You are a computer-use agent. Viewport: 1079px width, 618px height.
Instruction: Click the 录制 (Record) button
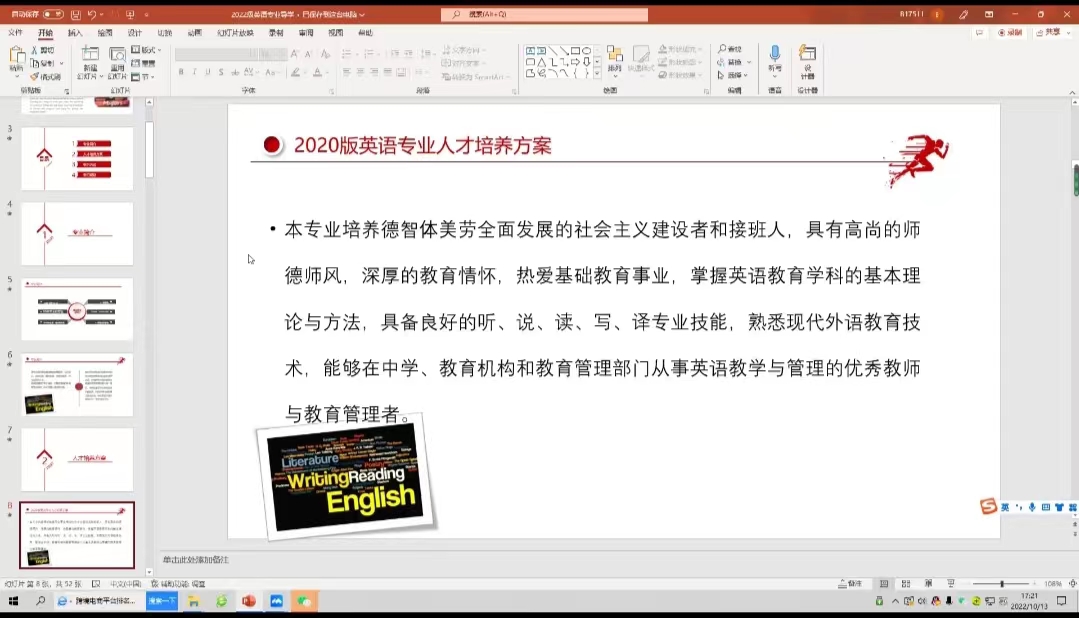[x=1009, y=32]
